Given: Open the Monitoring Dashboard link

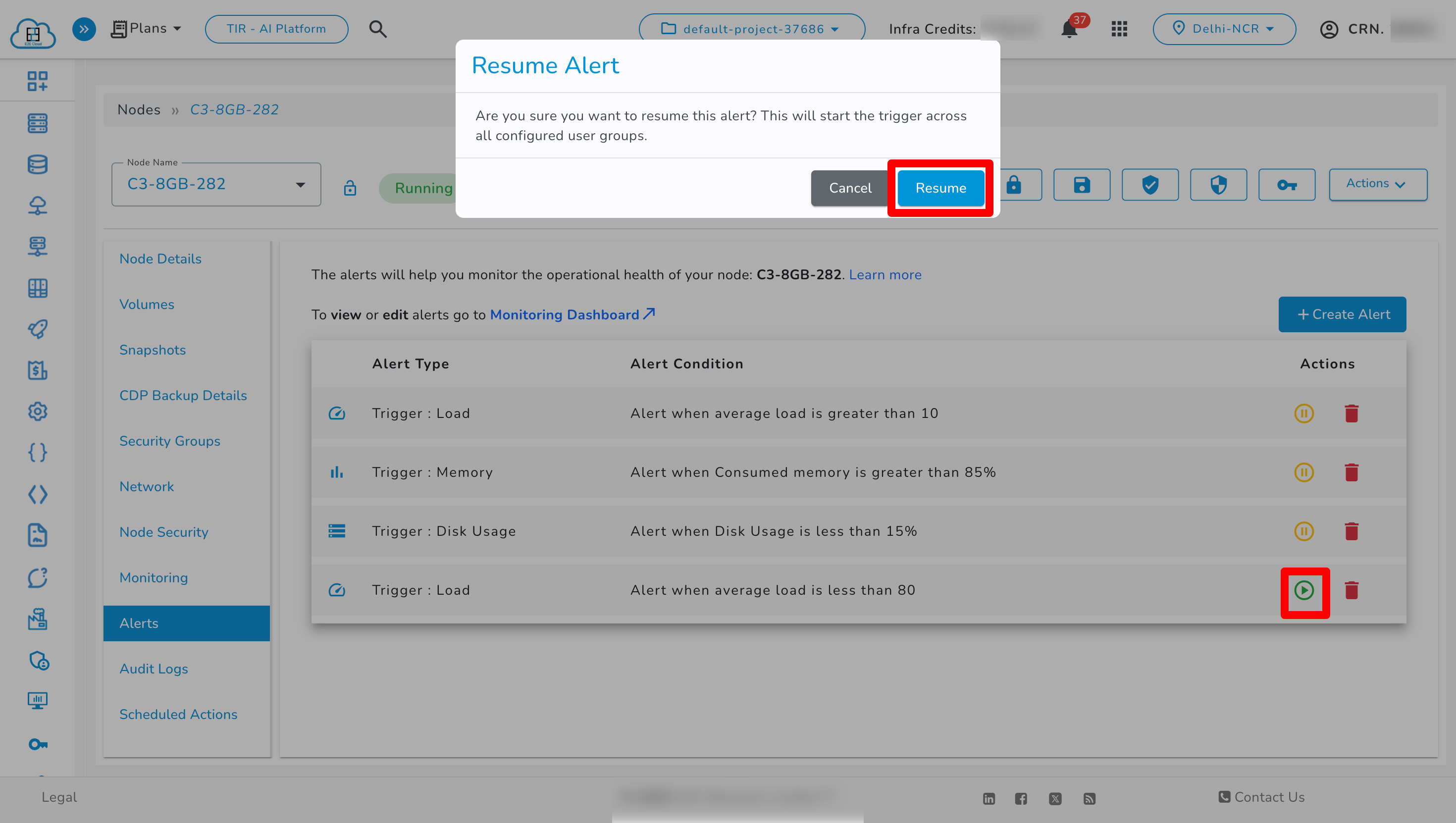Looking at the screenshot, I should (x=572, y=315).
